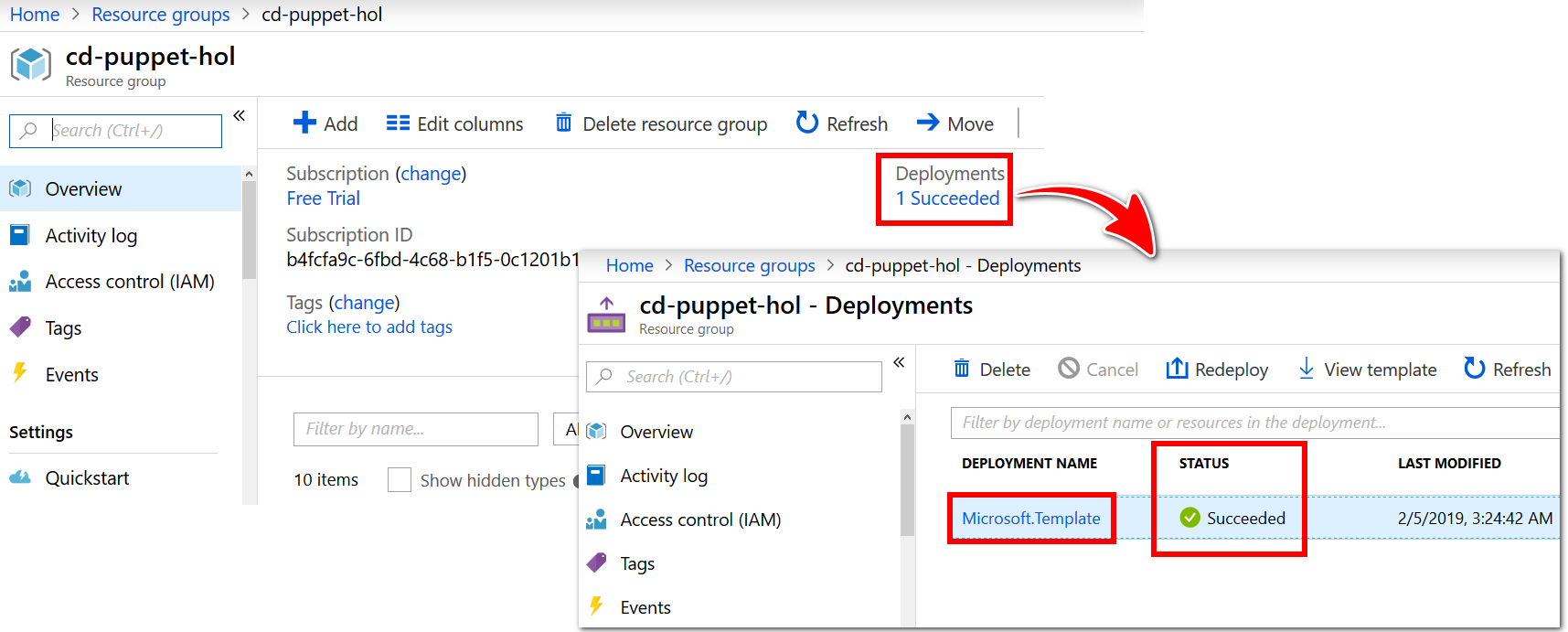Open the Microsoft.Template deployment

pyautogui.click(x=1031, y=519)
